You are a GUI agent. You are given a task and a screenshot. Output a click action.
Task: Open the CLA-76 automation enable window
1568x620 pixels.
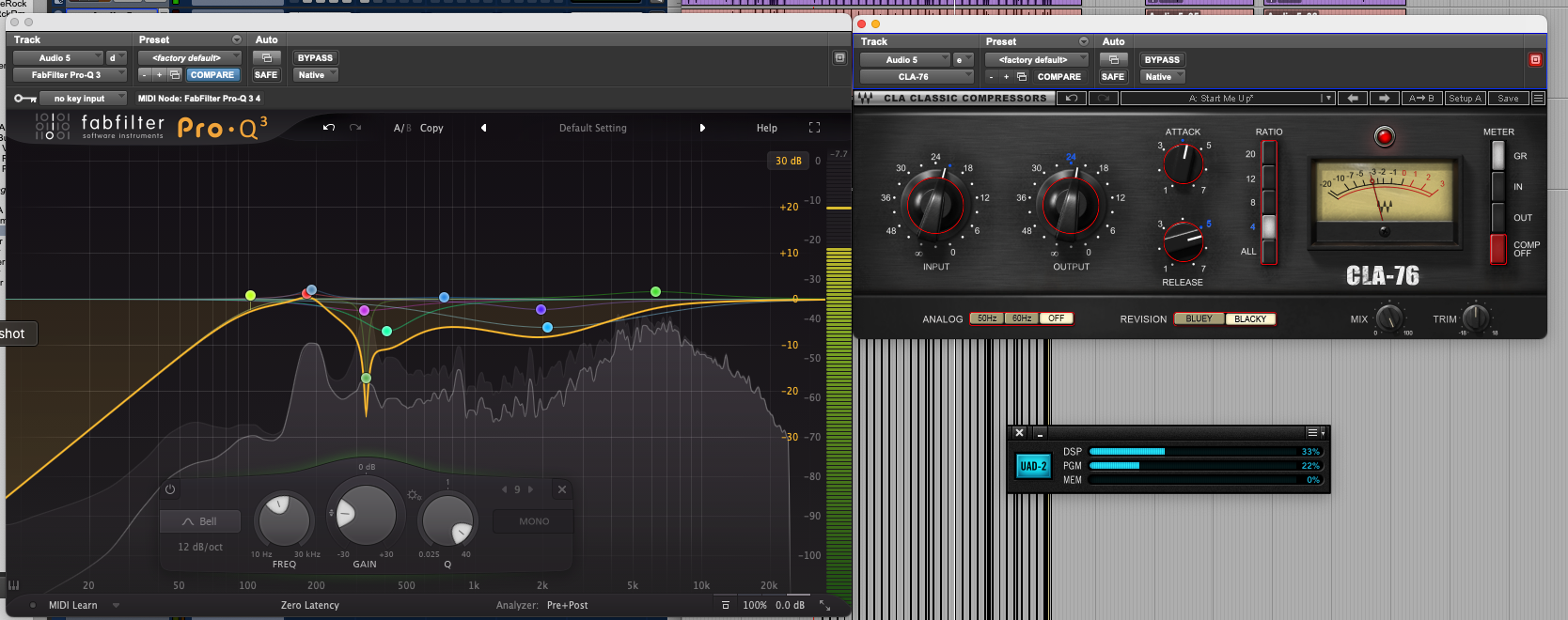1114,60
